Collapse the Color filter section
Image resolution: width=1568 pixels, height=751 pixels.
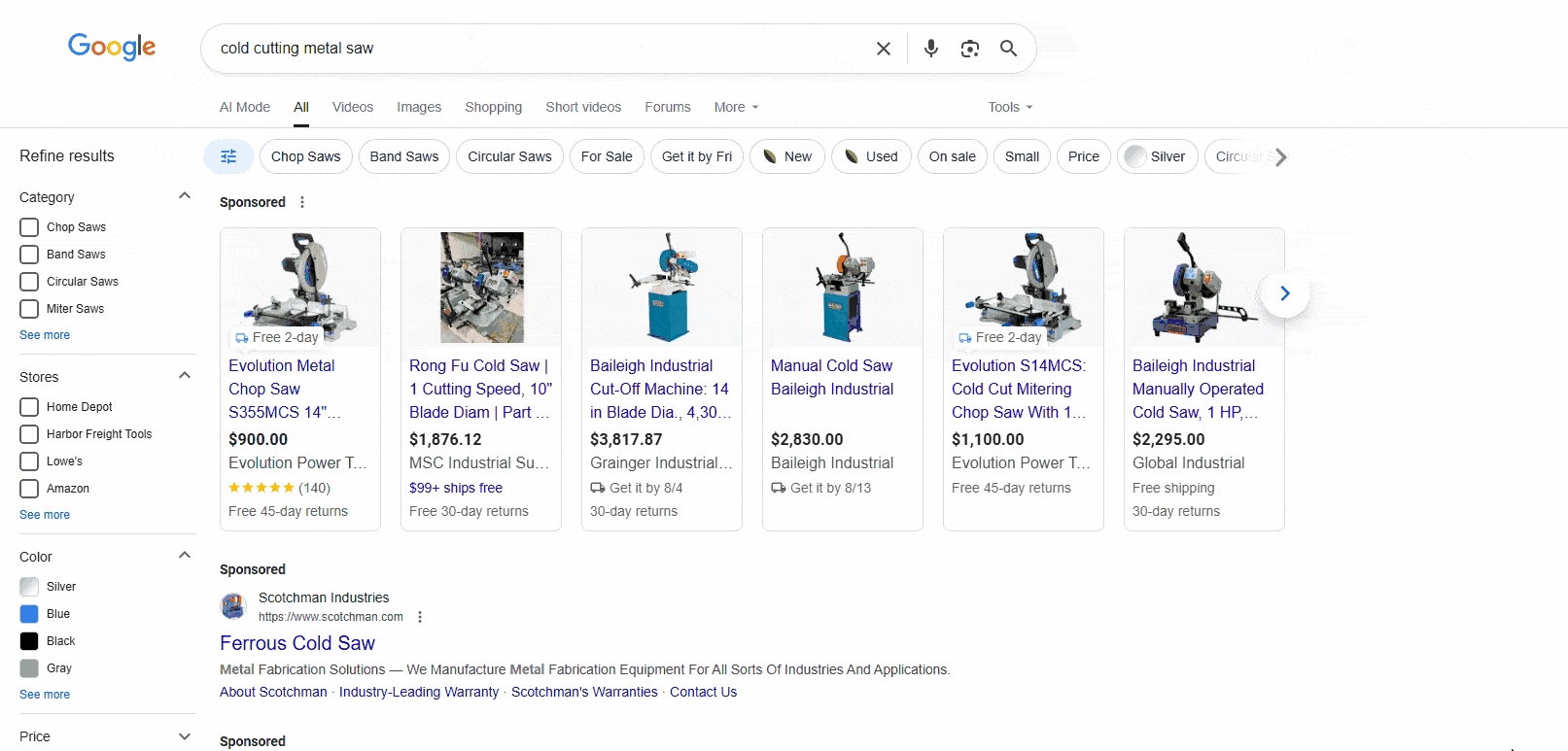(185, 556)
